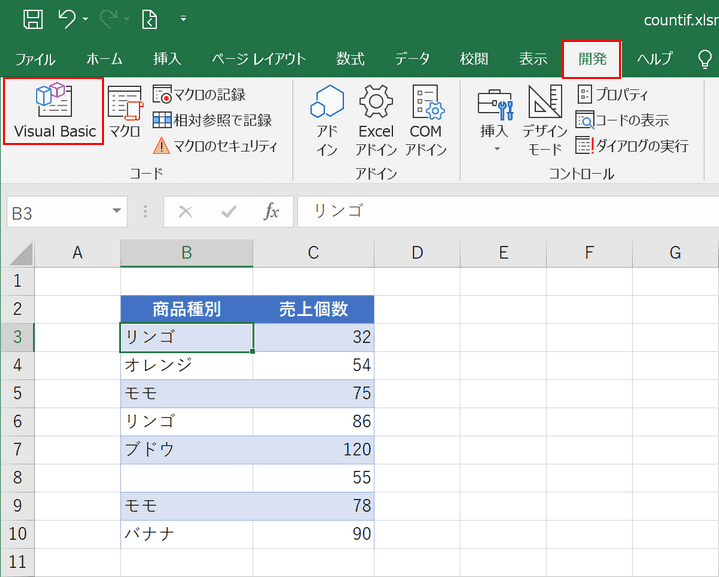
Task: Open the Macros (マクロ) dialog
Action: click(x=125, y=111)
